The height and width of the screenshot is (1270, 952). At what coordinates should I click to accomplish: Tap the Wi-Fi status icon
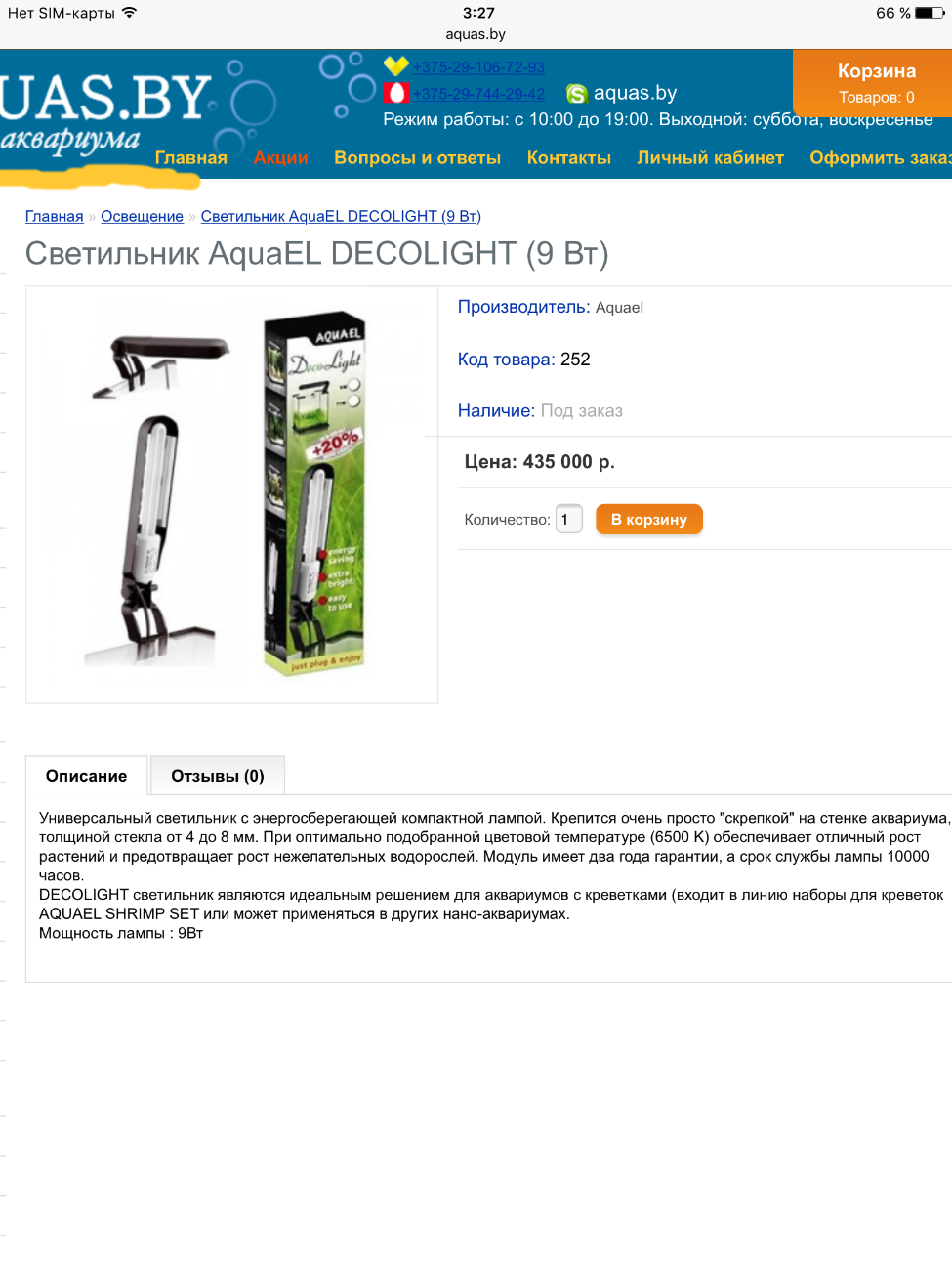click(129, 13)
